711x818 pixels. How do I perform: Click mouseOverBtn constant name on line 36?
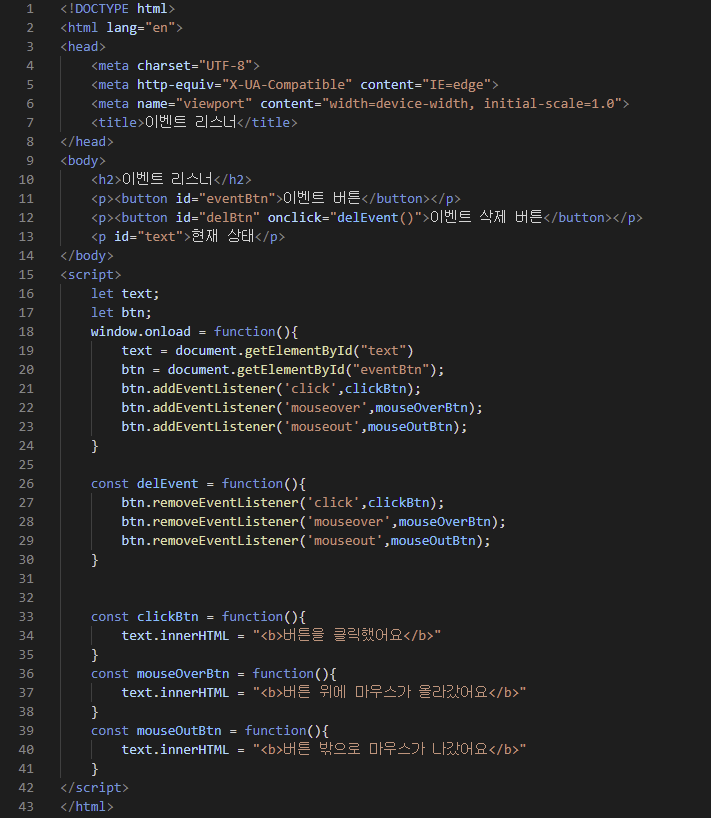183,674
